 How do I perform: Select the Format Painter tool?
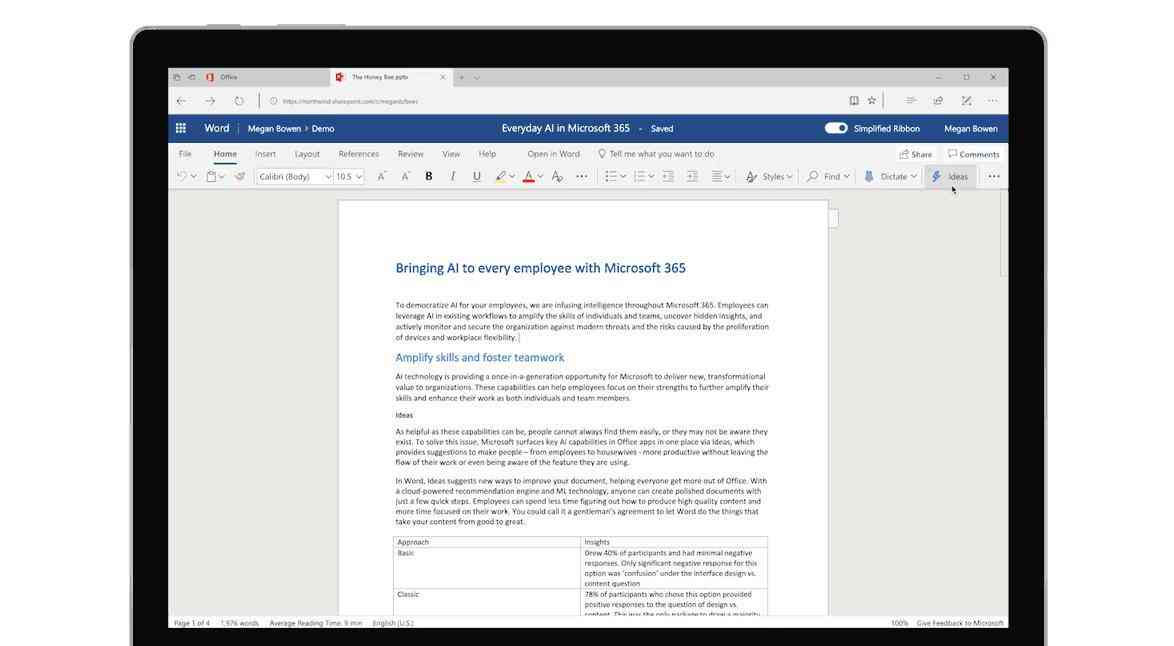pos(240,177)
